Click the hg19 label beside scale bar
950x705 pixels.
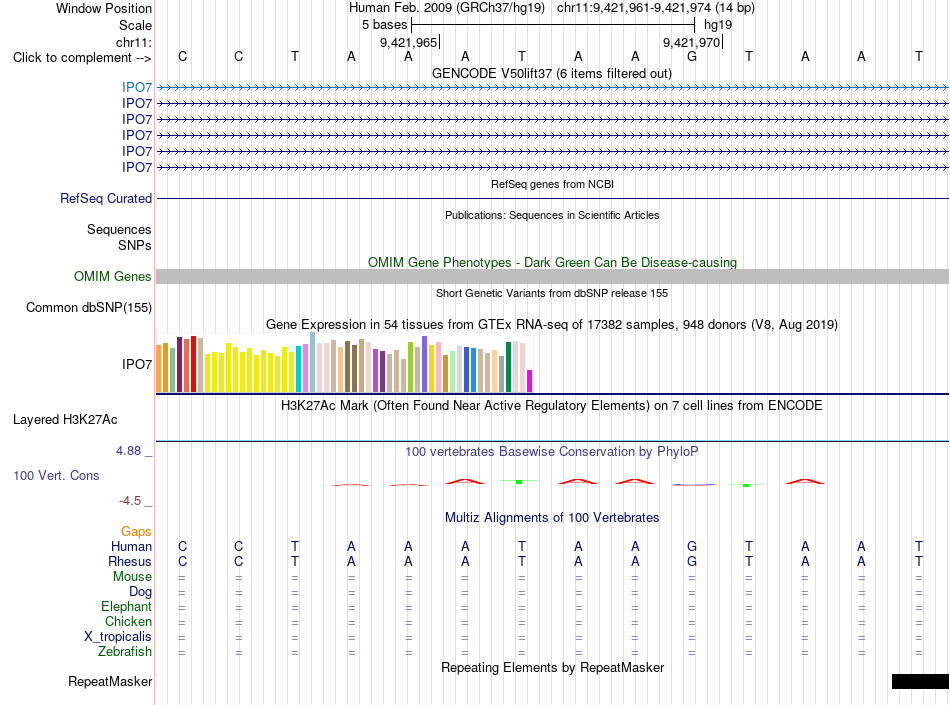(x=718, y=25)
